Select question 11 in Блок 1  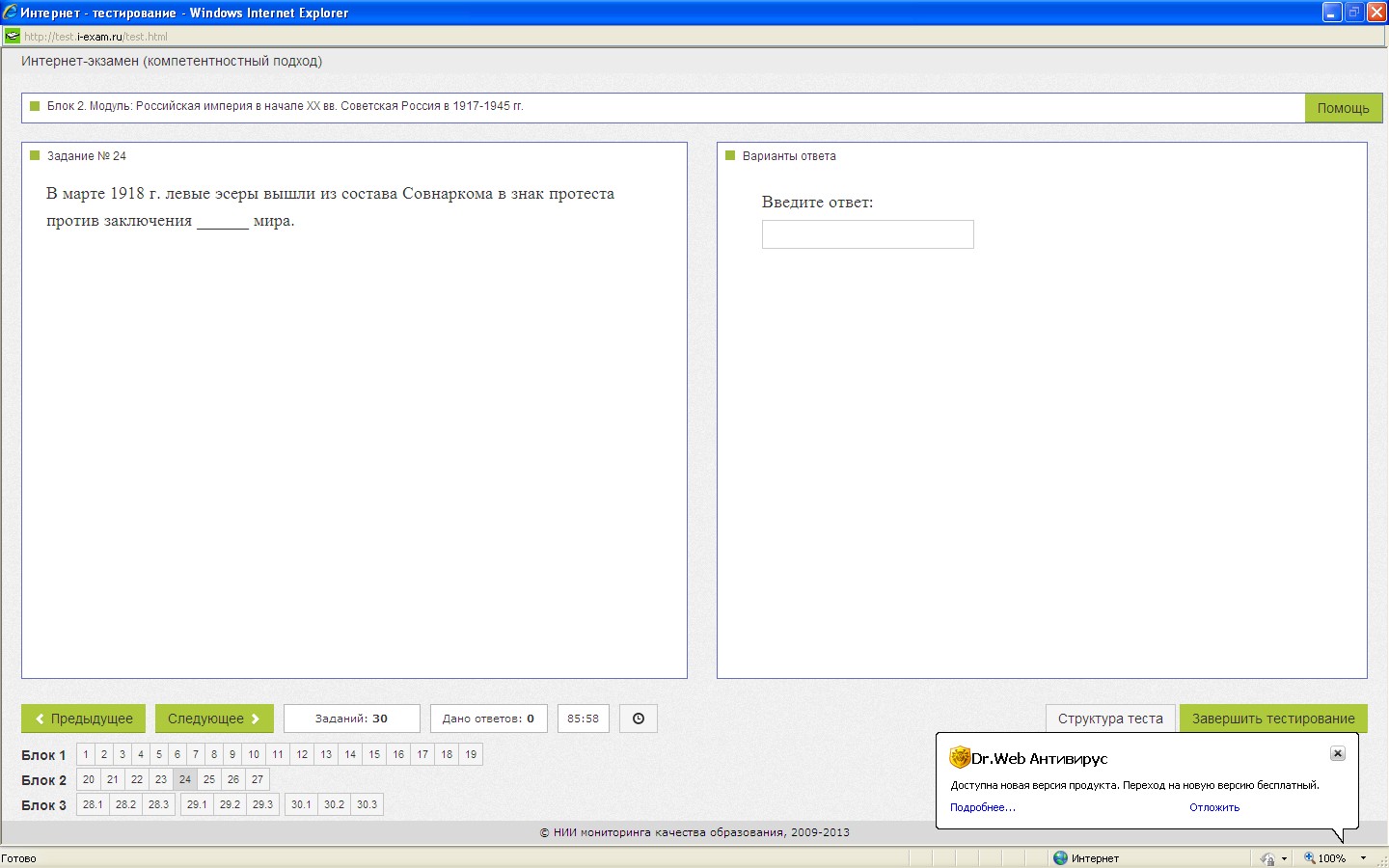point(278,754)
